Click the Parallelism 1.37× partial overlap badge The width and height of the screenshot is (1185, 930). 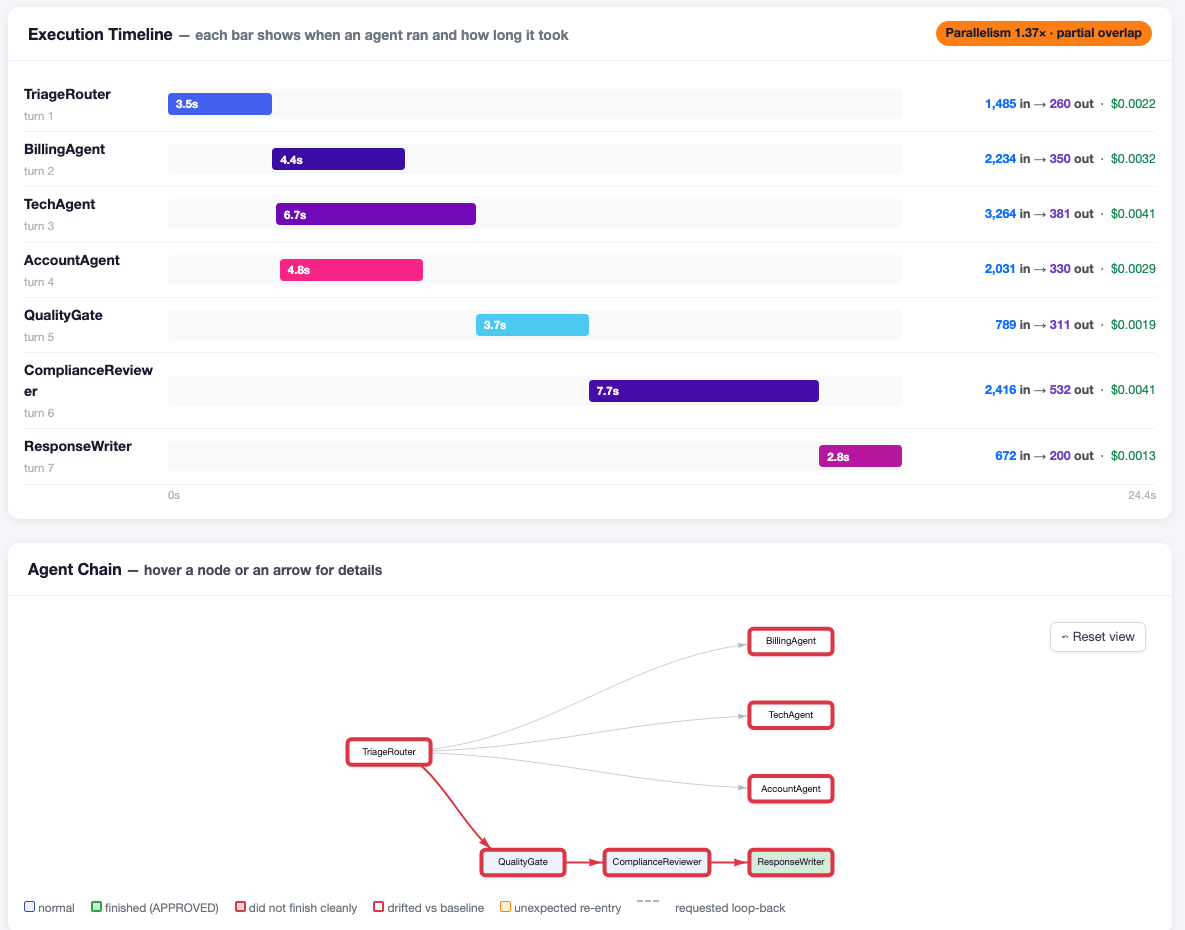tap(1043, 33)
